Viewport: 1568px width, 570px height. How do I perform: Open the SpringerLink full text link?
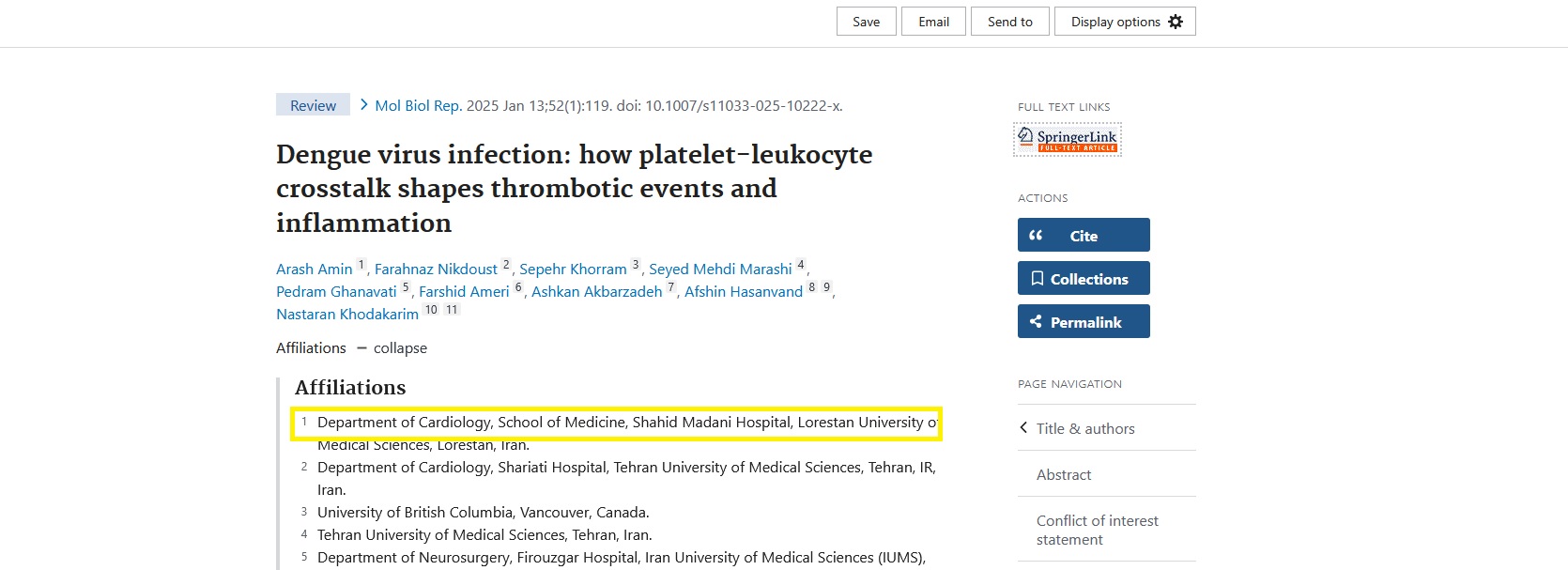coord(1068,140)
